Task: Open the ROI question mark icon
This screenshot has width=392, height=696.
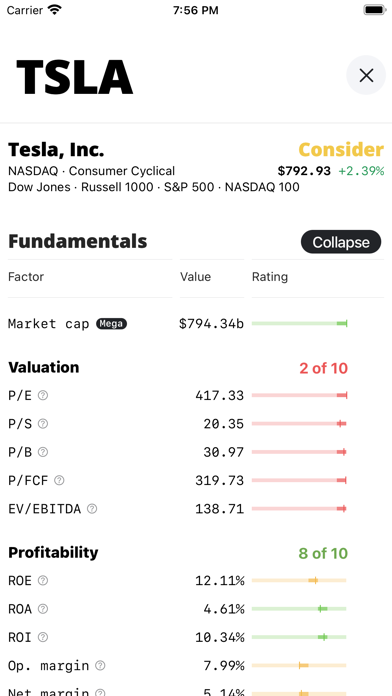Action: [x=43, y=637]
